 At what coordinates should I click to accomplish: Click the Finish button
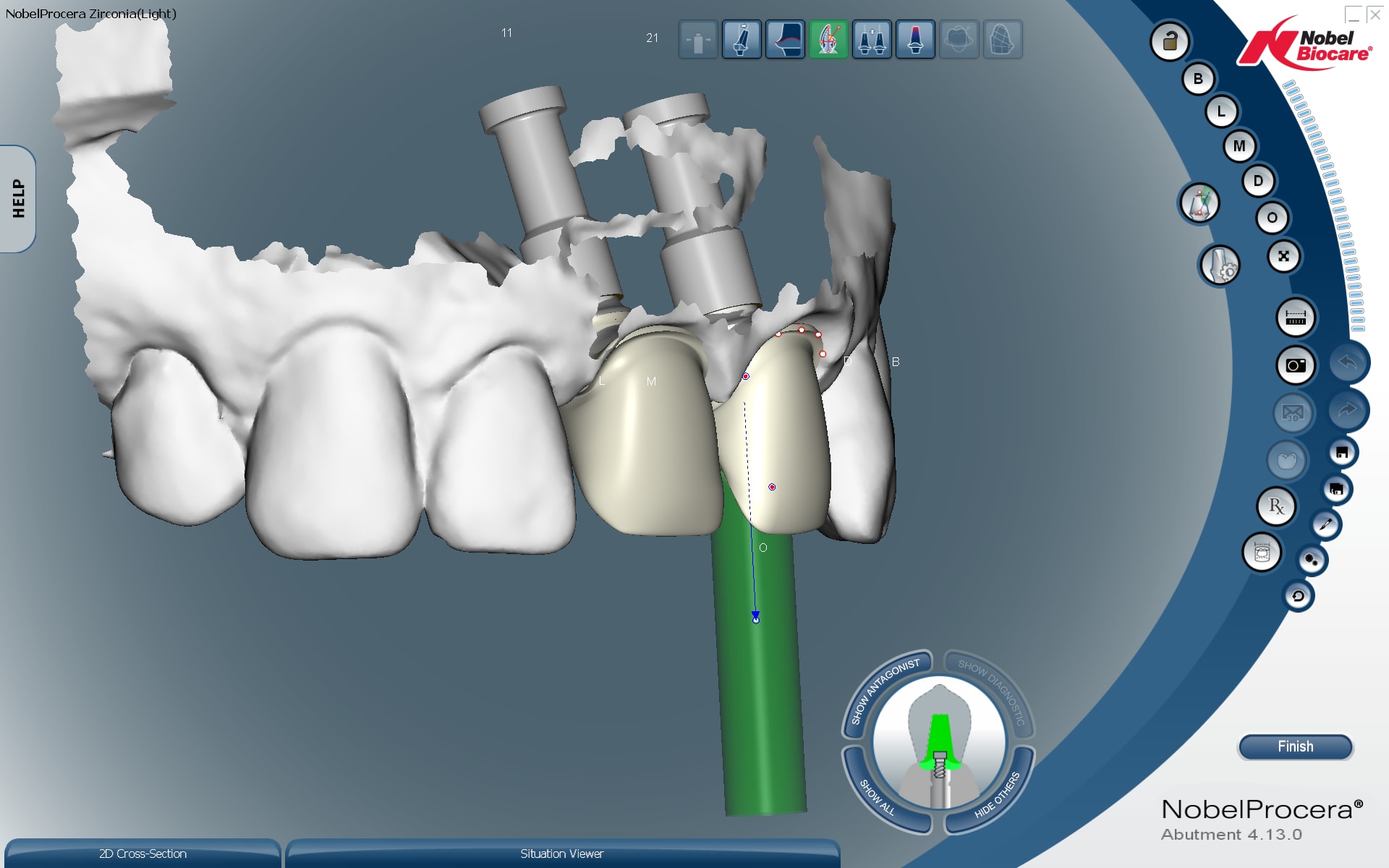[x=1295, y=746]
